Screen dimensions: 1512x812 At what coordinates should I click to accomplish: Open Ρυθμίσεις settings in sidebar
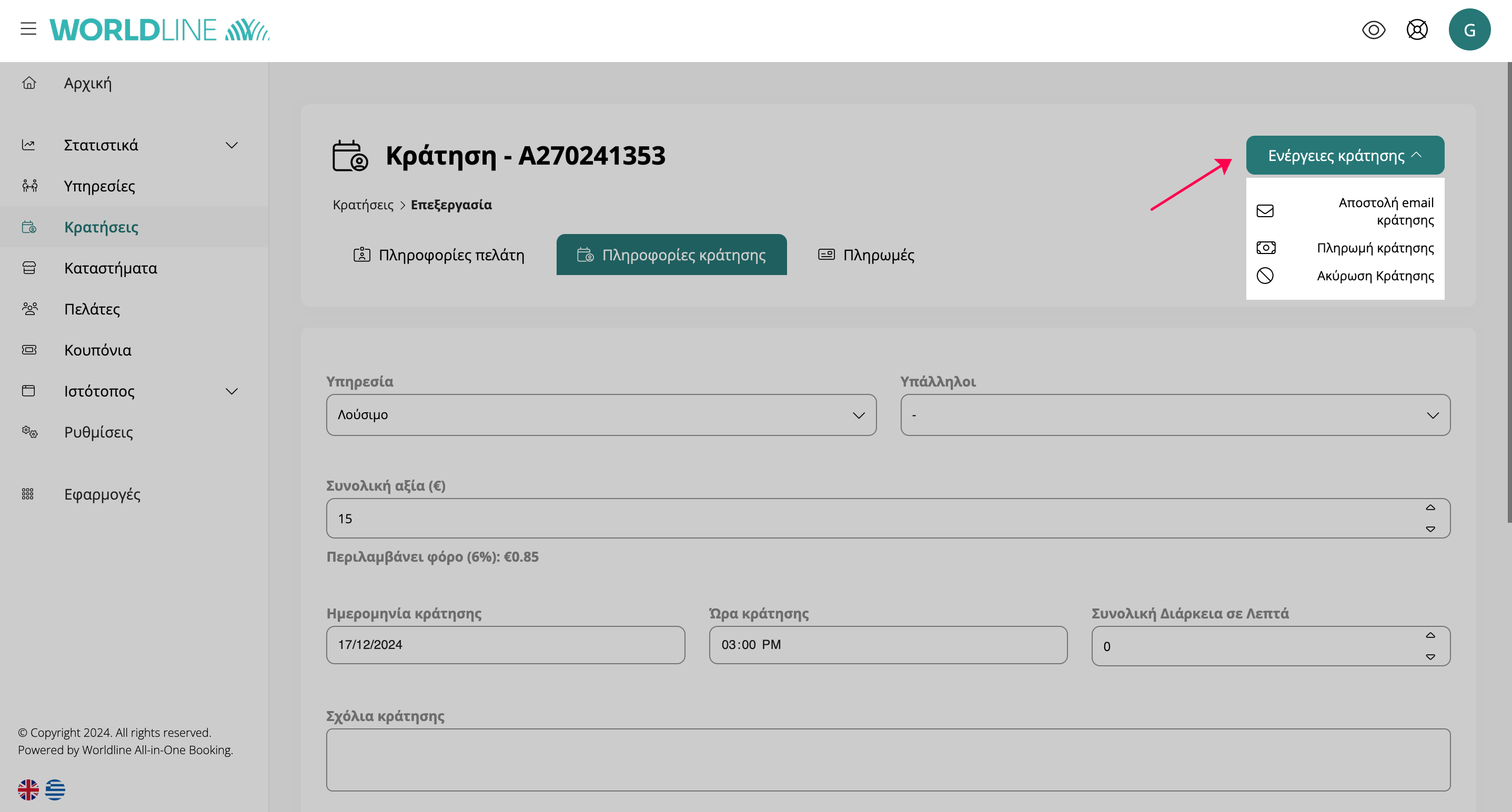(98, 432)
